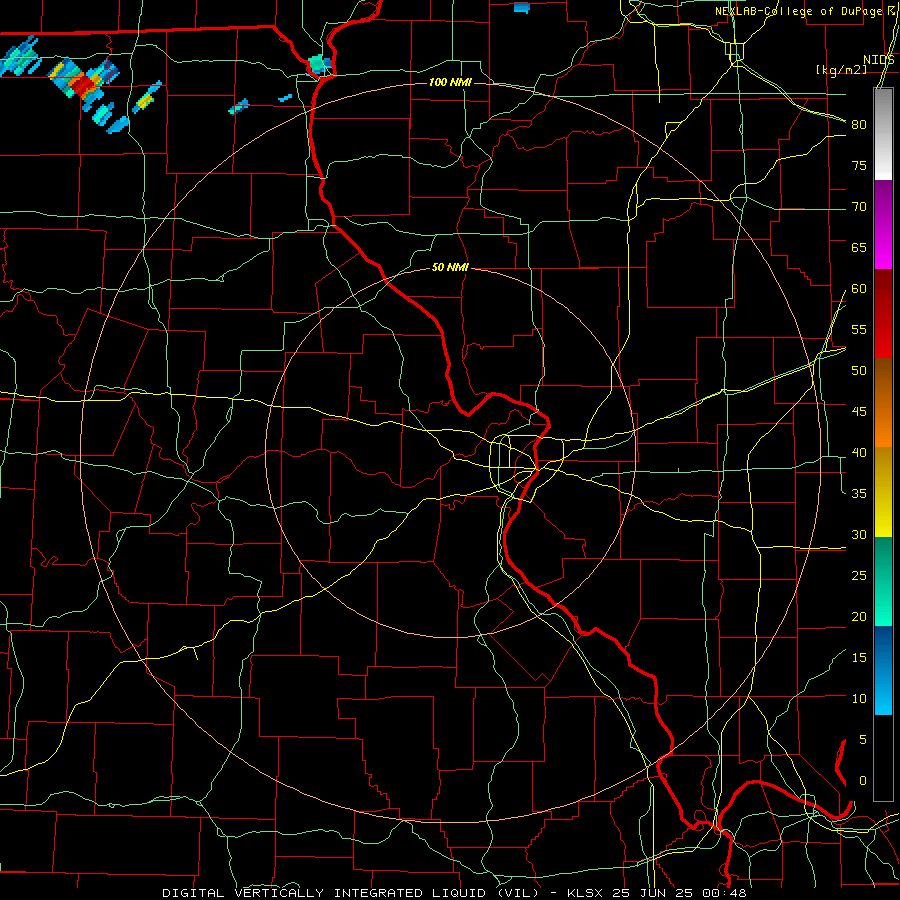The image size is (900, 900).
Task: Pick the blue segment of the color bar
Action: pyautogui.click(x=883, y=670)
